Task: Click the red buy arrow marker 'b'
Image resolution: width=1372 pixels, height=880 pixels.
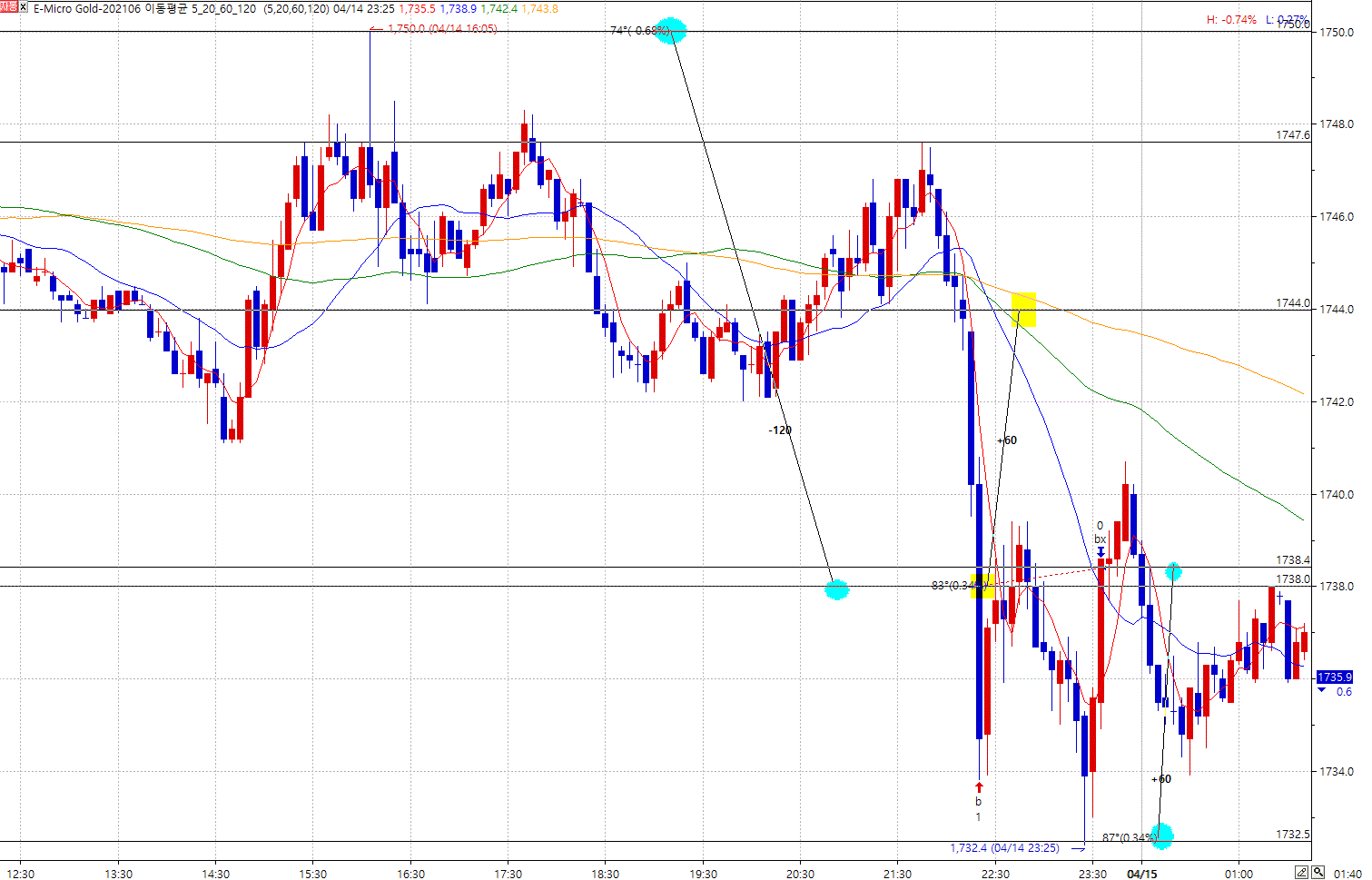Action: pyautogui.click(x=979, y=787)
